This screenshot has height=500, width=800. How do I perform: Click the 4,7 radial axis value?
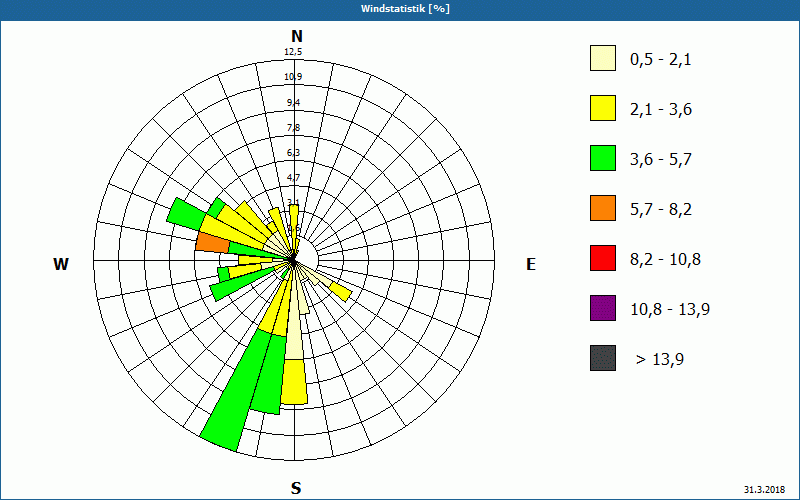(293, 178)
